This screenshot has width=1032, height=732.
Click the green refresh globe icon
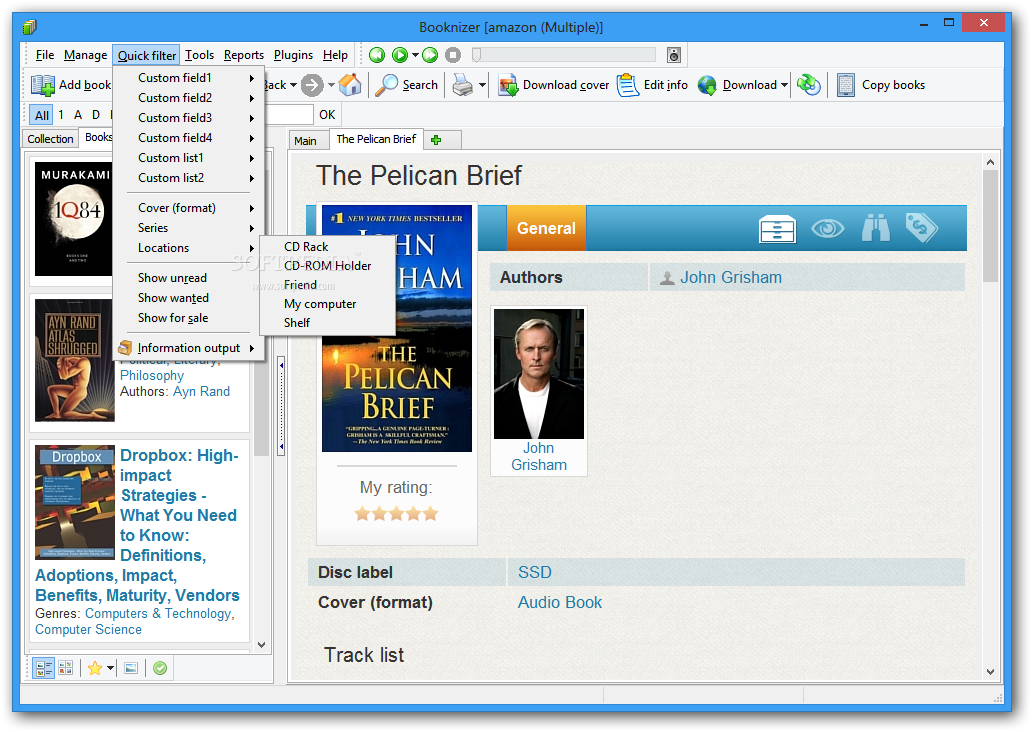tap(808, 85)
